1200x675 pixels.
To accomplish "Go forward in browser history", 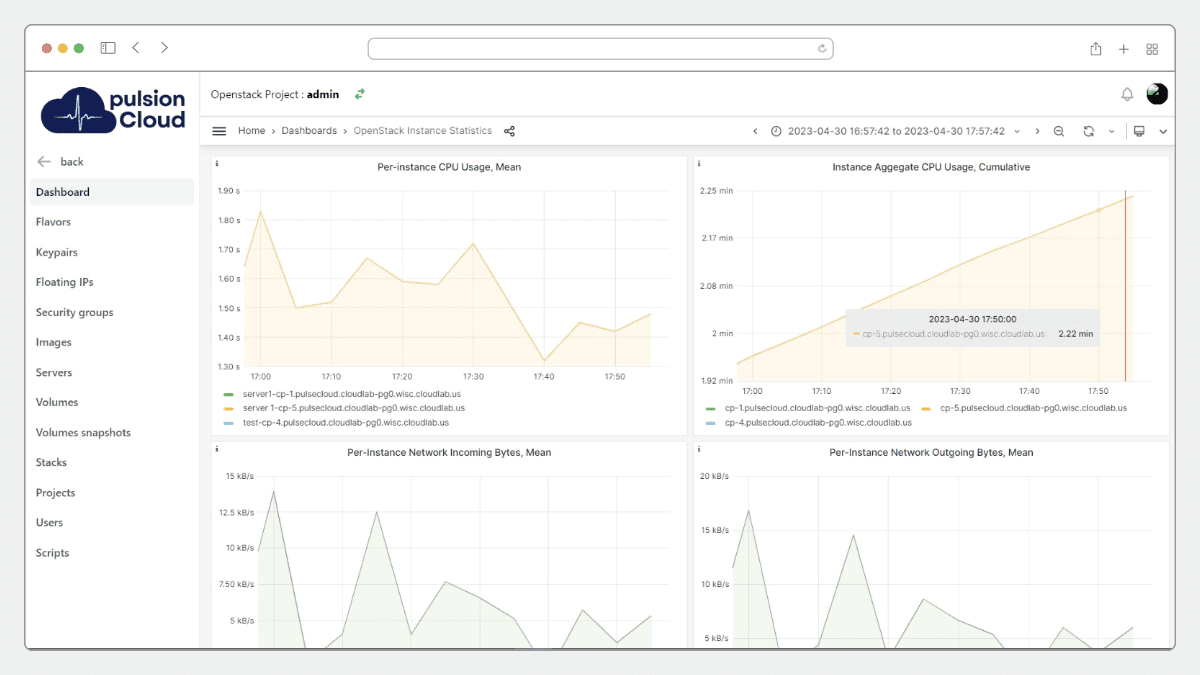I will tap(164, 48).
